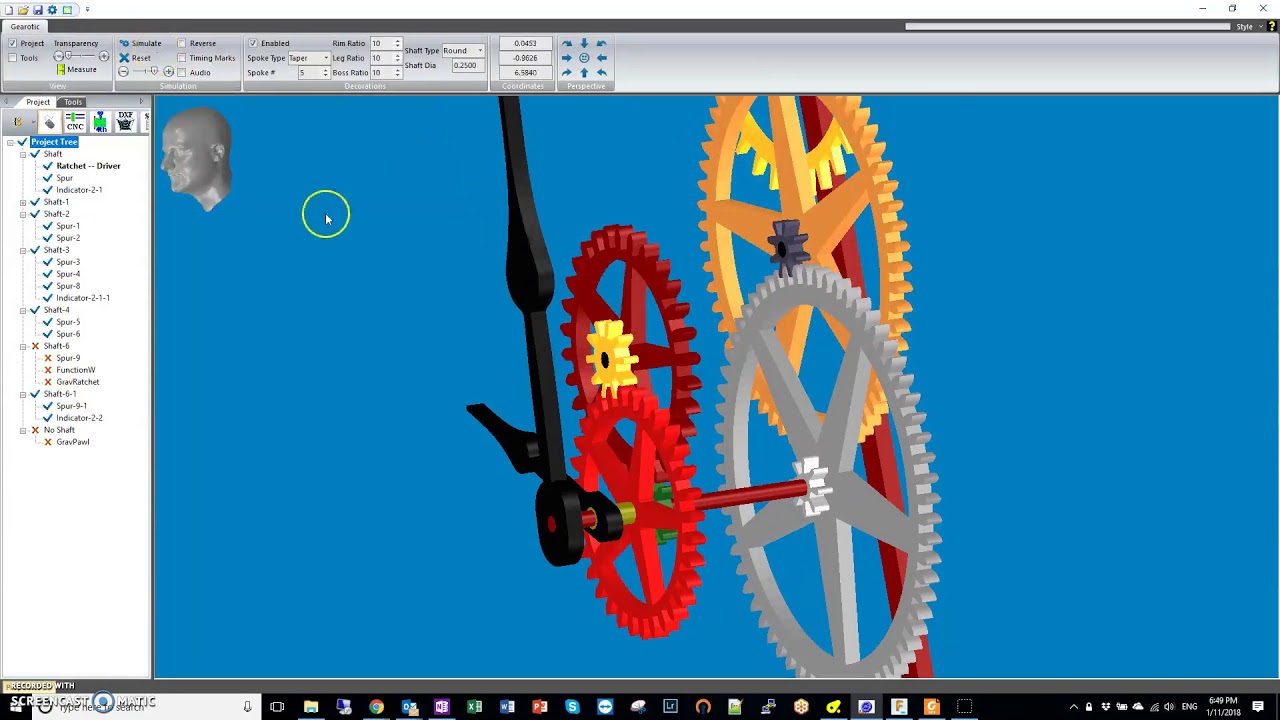Image resolution: width=1280 pixels, height=720 pixels.
Task: Open the settings gear in quick access toolbar
Action: tap(52, 10)
